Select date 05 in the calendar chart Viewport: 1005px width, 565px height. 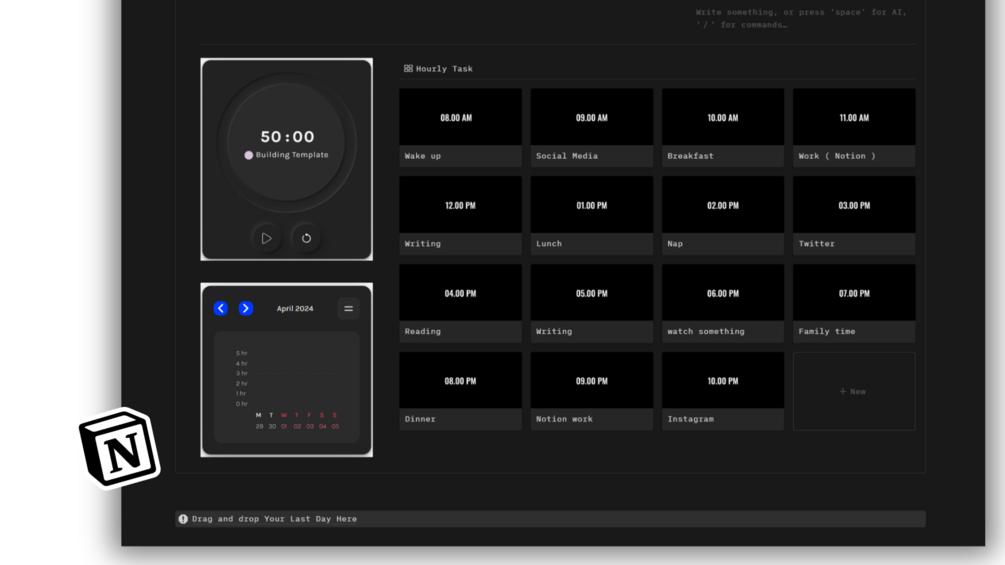(x=335, y=427)
